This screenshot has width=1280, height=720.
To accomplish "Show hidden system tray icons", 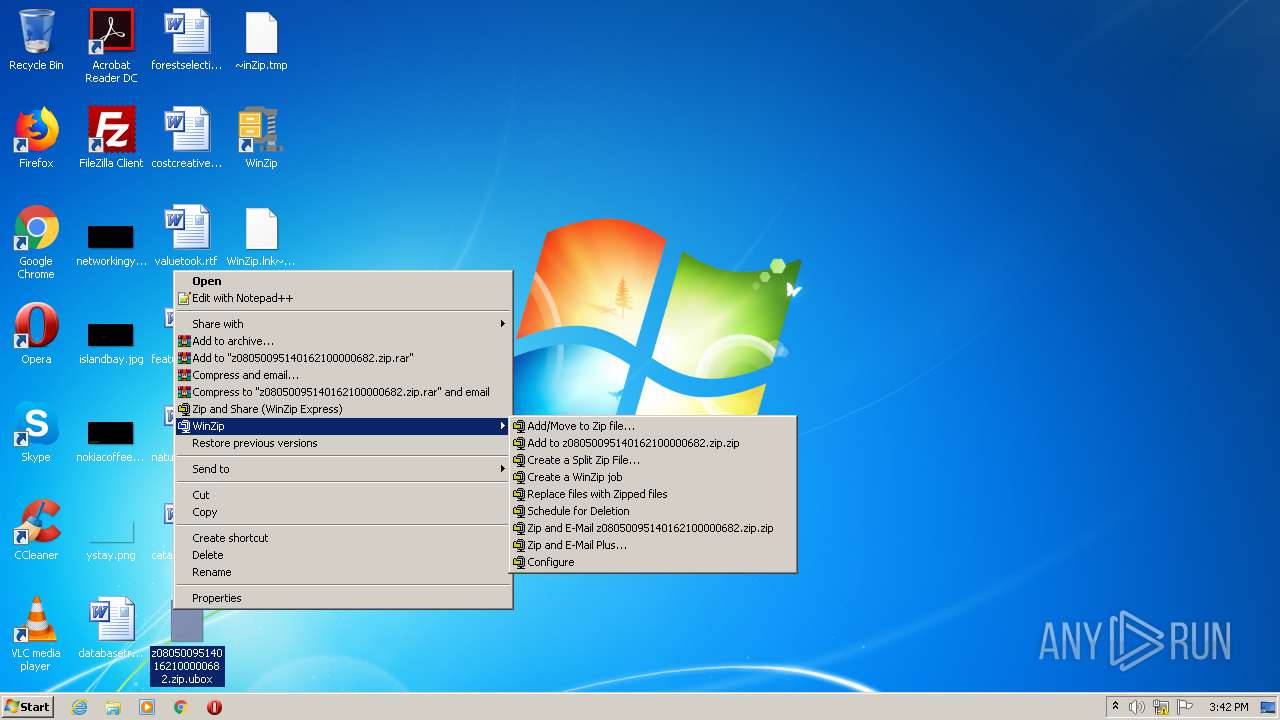I will 1116,707.
